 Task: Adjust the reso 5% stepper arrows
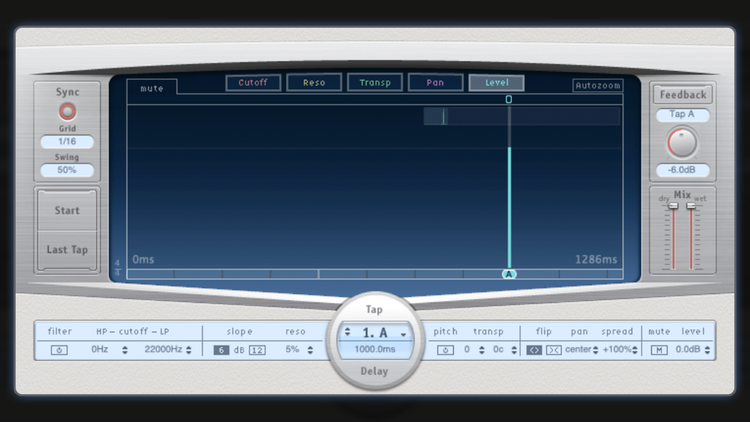[x=310, y=350]
